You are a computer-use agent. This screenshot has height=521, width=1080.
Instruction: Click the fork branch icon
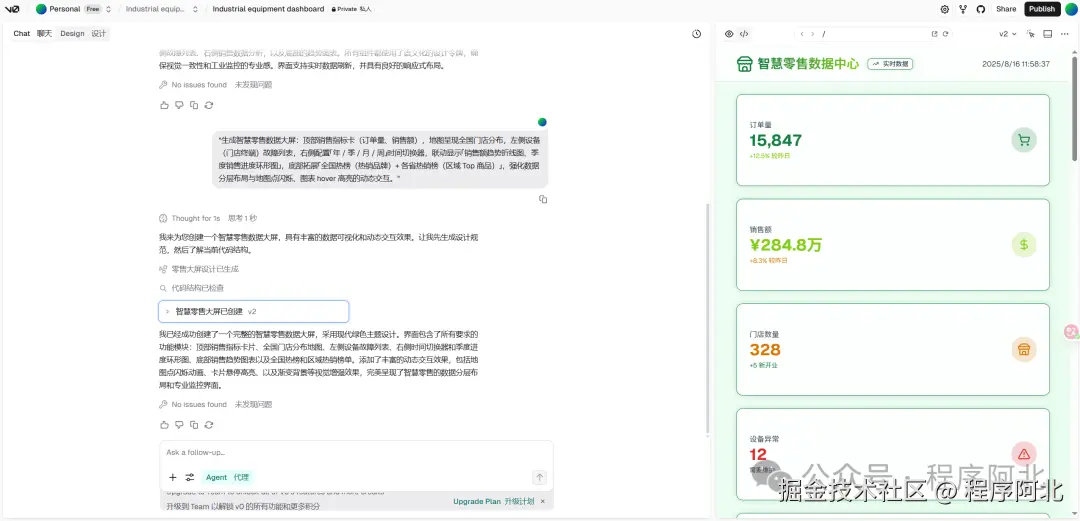[963, 9]
